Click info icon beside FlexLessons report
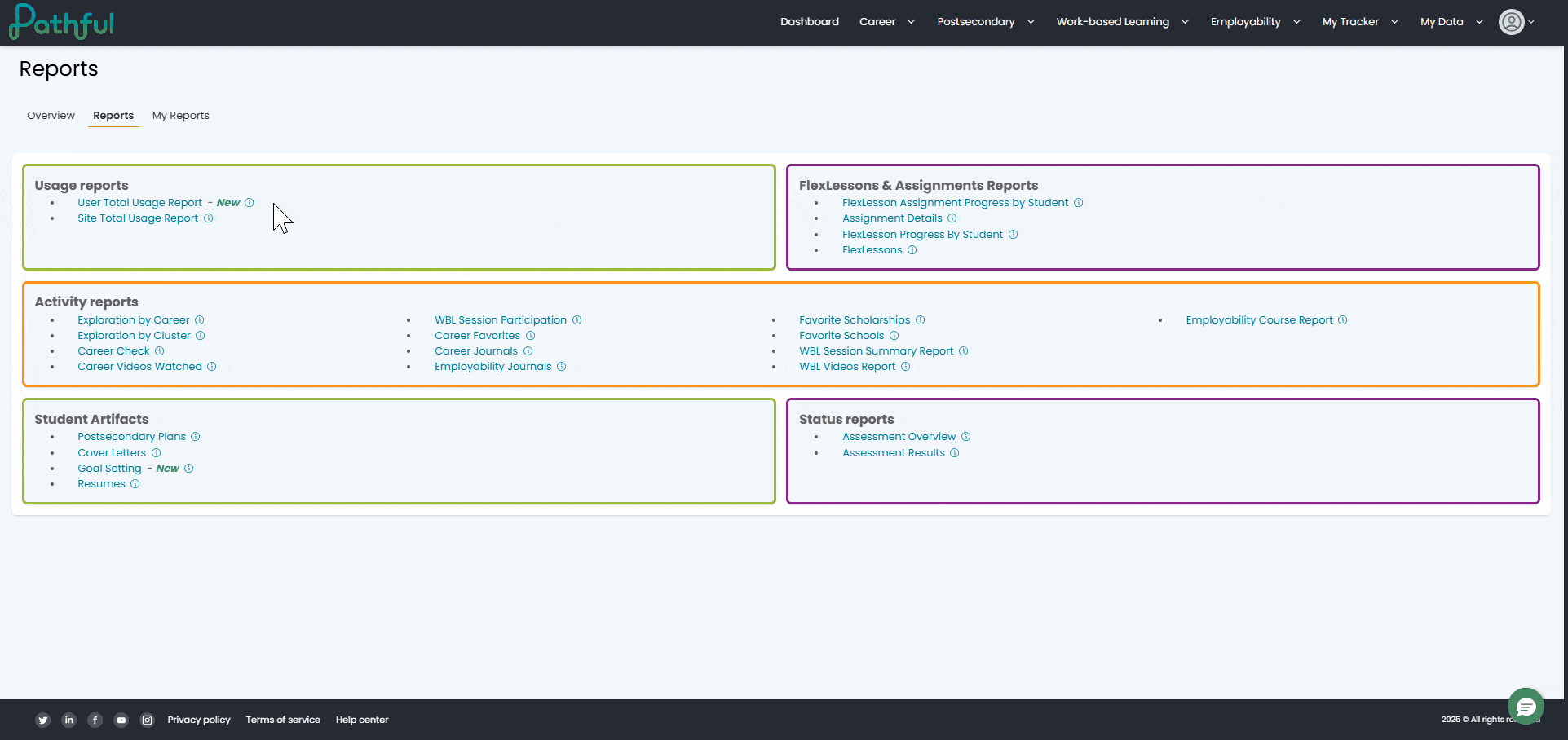Viewport: 1568px width, 740px height. (x=912, y=250)
